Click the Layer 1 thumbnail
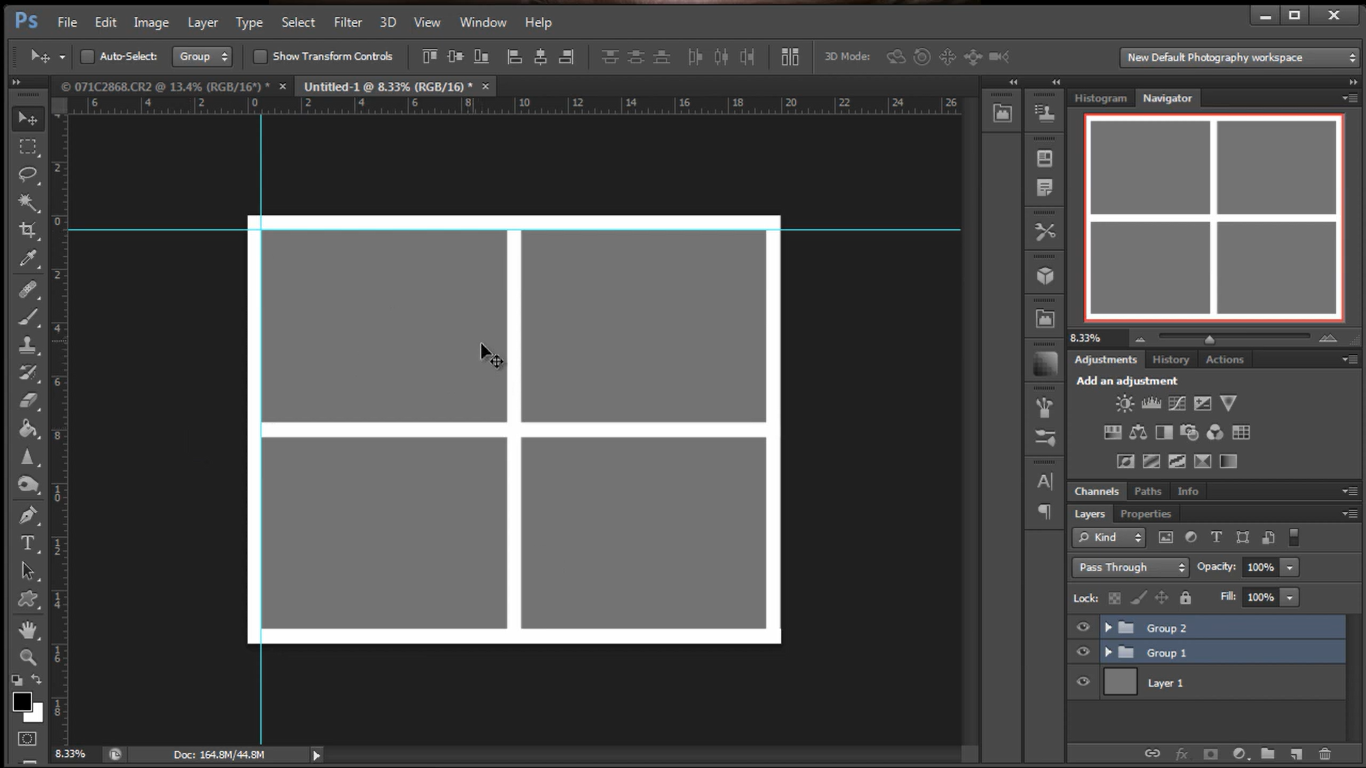Screen dimensions: 1366x768 pyautogui.click(x=1120, y=682)
